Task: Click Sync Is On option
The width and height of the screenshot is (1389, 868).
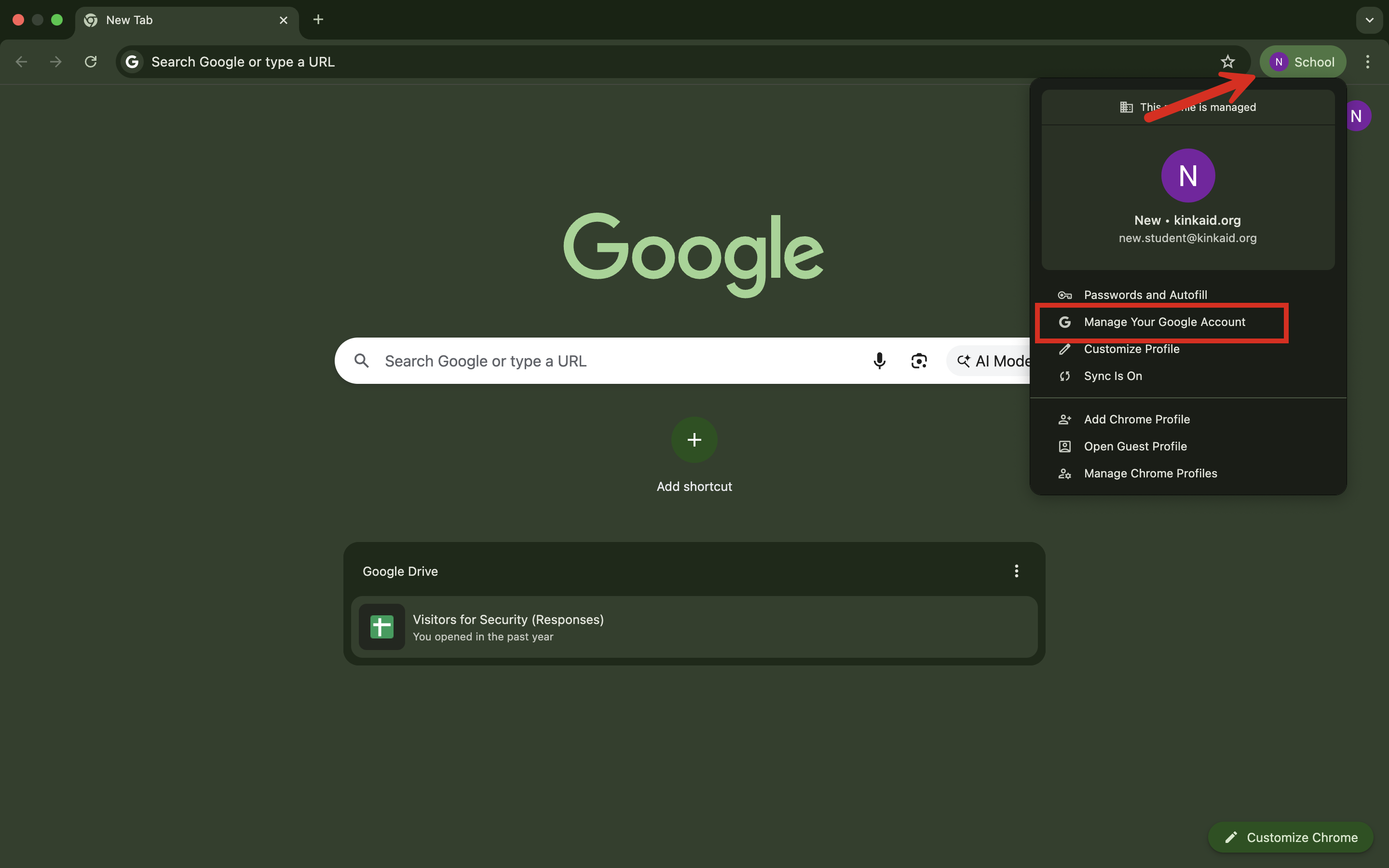Action: coord(1112,376)
